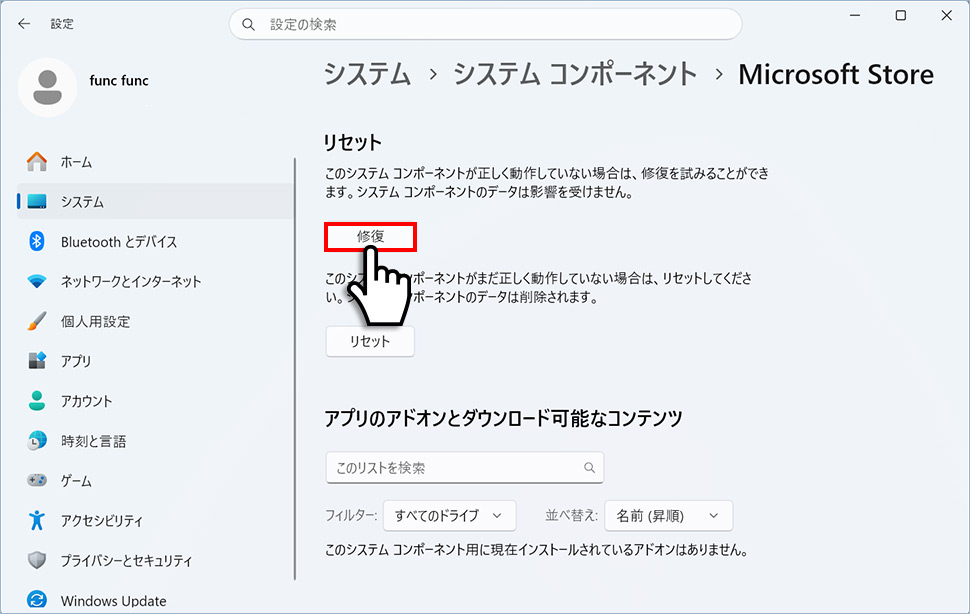The width and height of the screenshot is (970, 614).
Task: Click the アプリ icon in sidebar
Action: tap(37, 360)
